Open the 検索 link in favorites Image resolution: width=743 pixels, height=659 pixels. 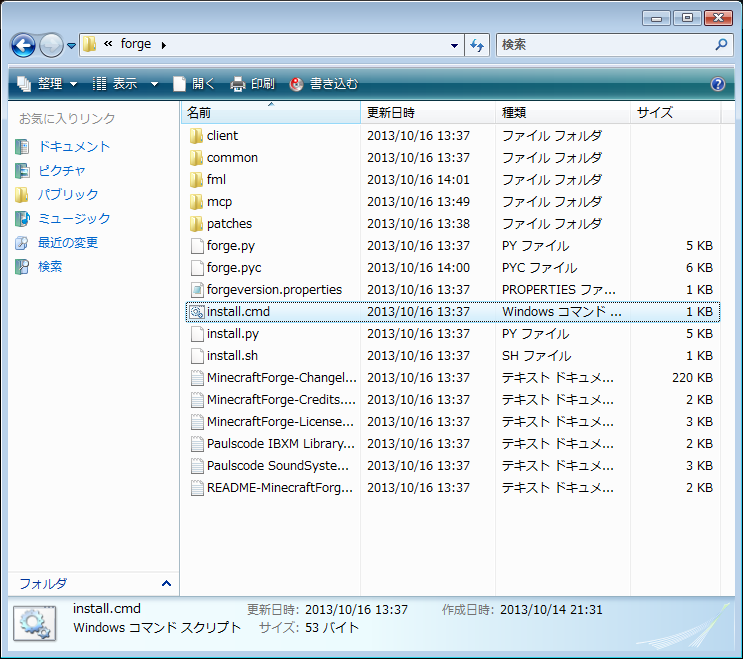pos(50,267)
